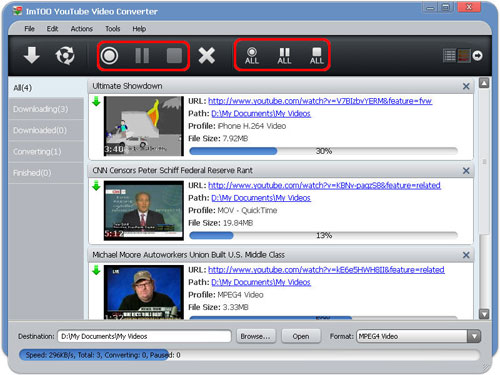Pause the selected task

point(142,55)
